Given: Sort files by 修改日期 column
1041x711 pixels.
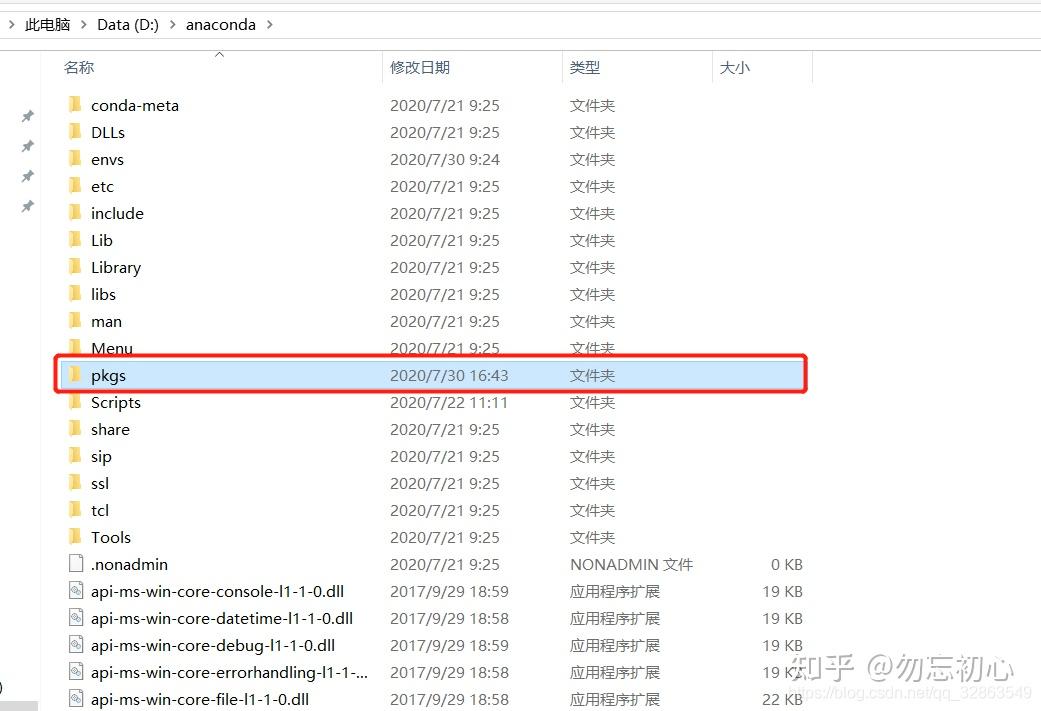Looking at the screenshot, I should point(420,67).
